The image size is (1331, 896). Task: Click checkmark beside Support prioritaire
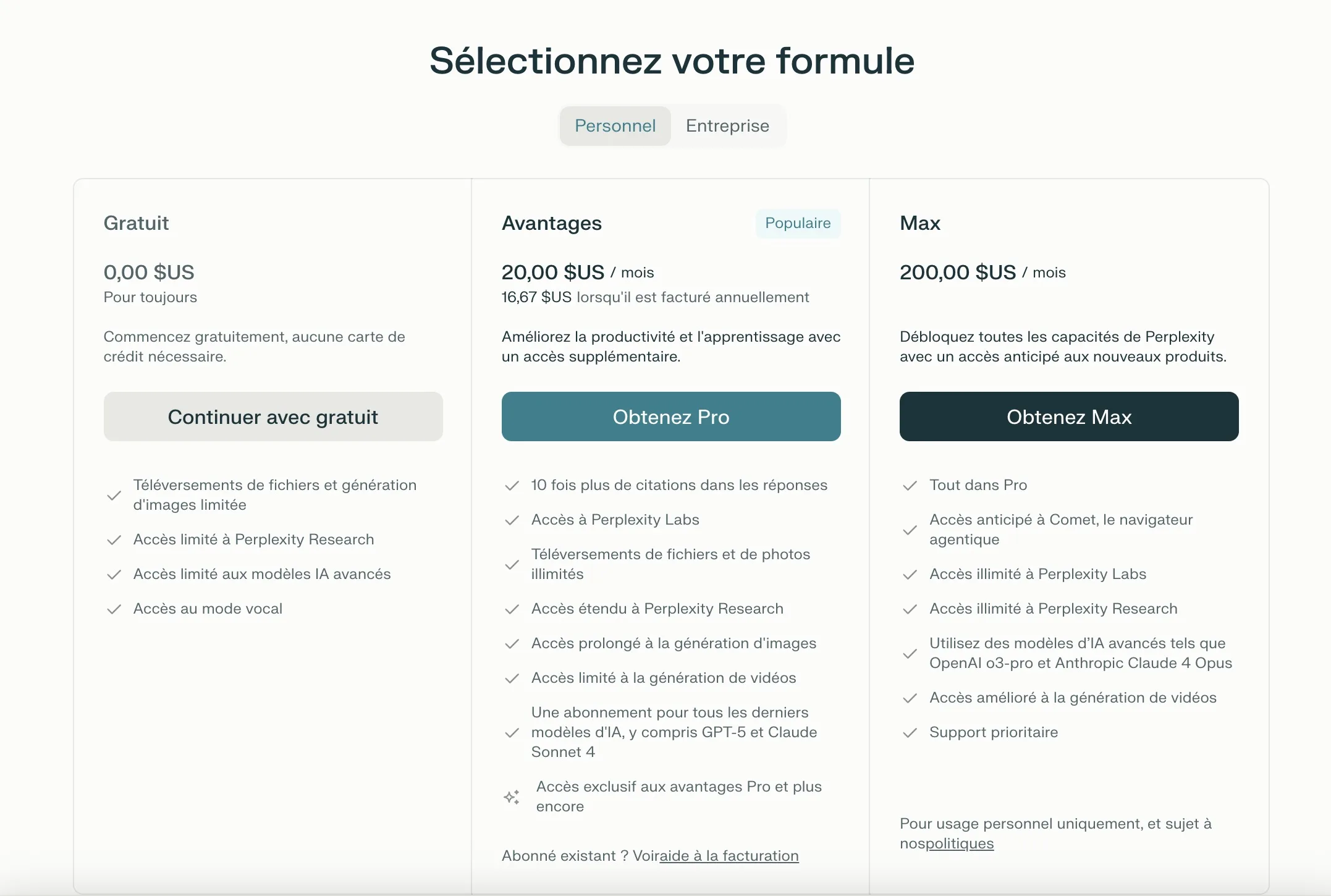pyautogui.click(x=910, y=733)
